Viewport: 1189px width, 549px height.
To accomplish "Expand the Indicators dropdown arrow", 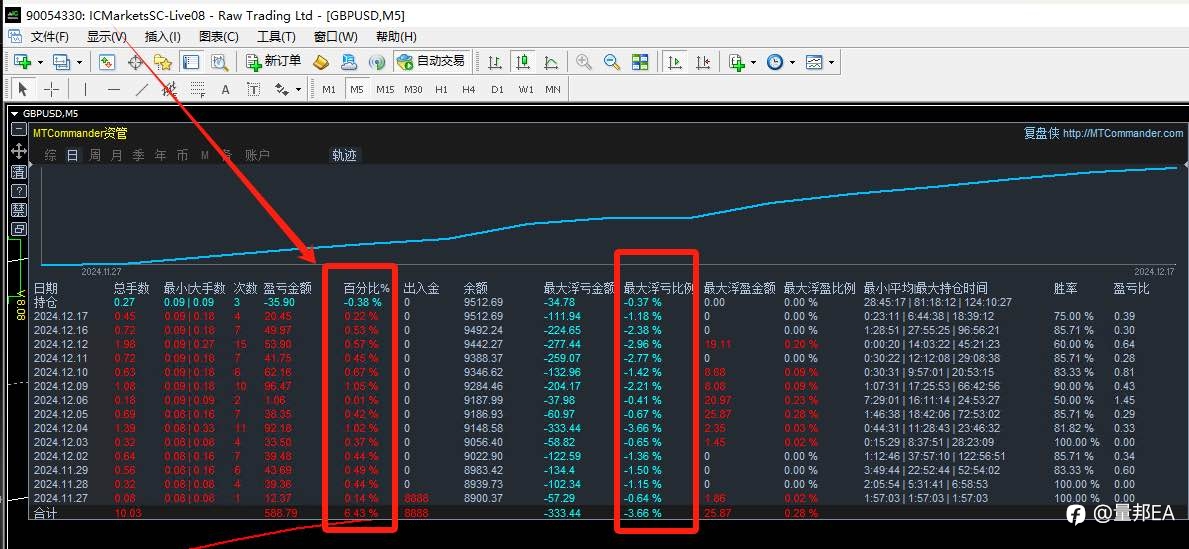I will (754, 62).
